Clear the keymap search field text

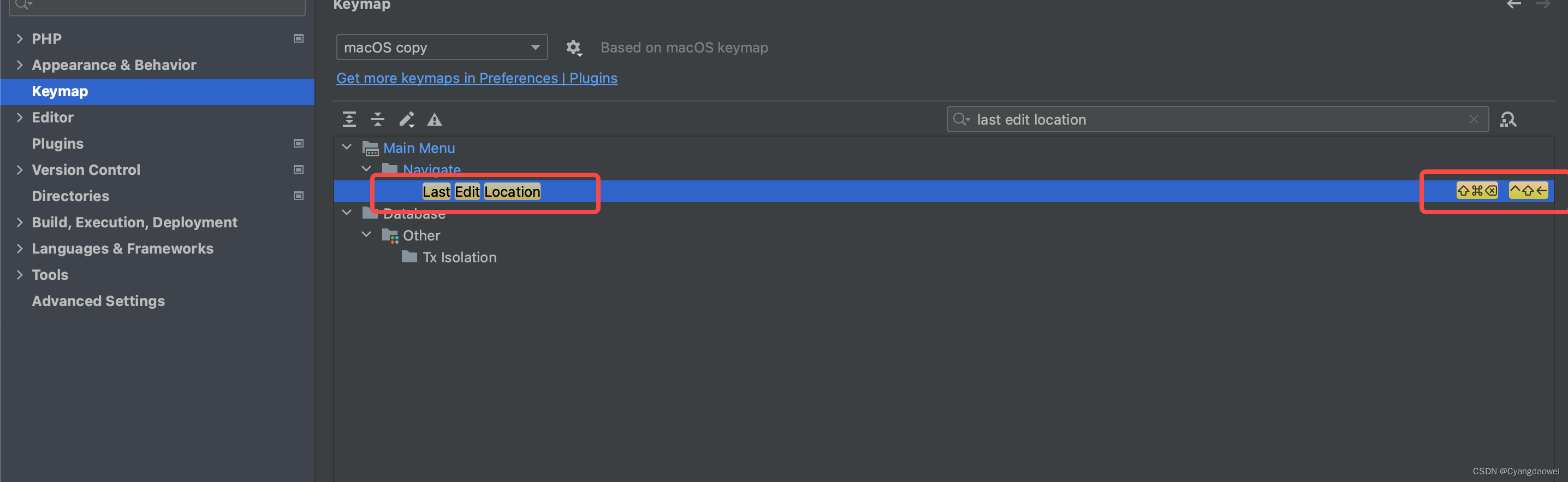point(1474,120)
